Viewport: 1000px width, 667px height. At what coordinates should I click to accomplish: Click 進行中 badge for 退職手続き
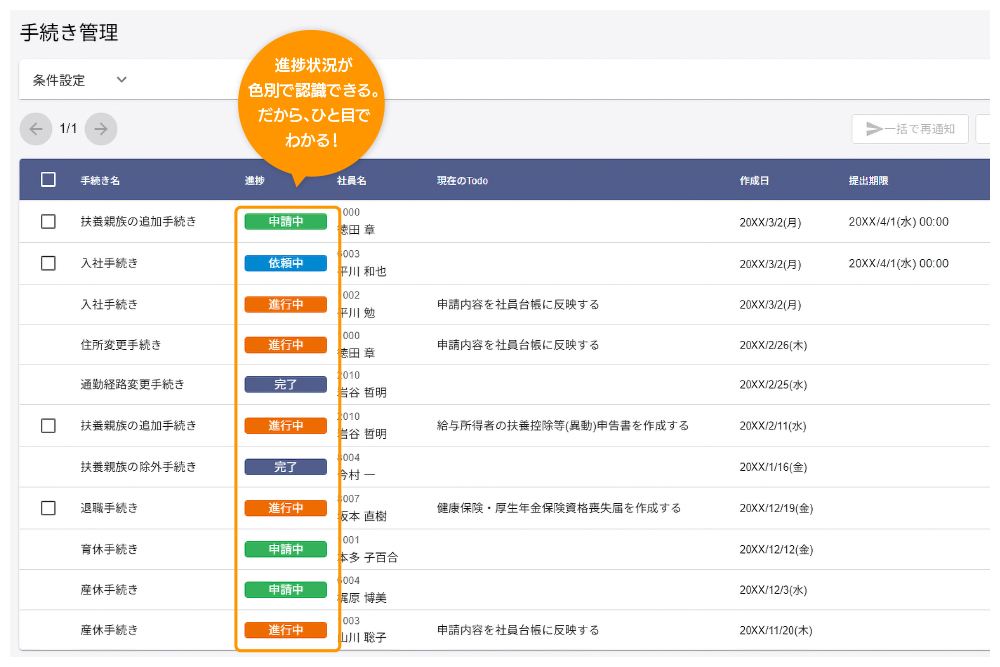coord(286,508)
